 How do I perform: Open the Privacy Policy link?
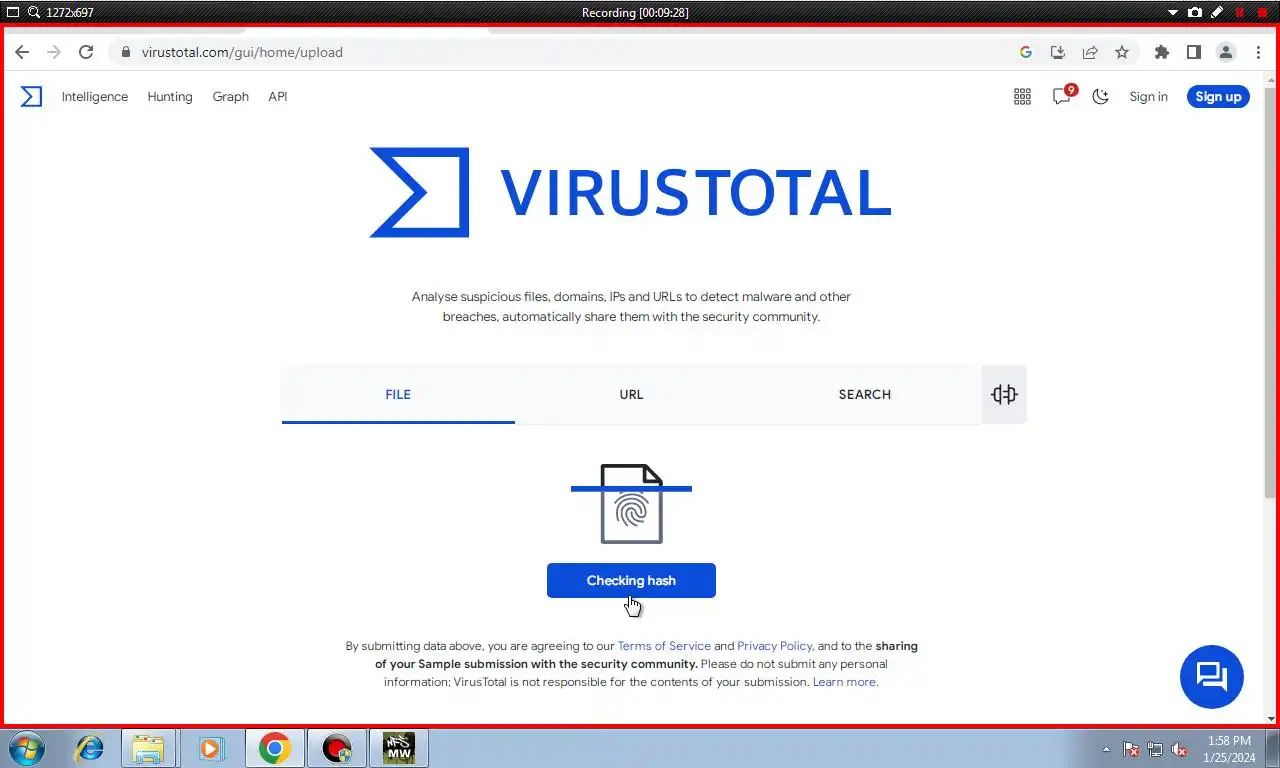point(775,646)
